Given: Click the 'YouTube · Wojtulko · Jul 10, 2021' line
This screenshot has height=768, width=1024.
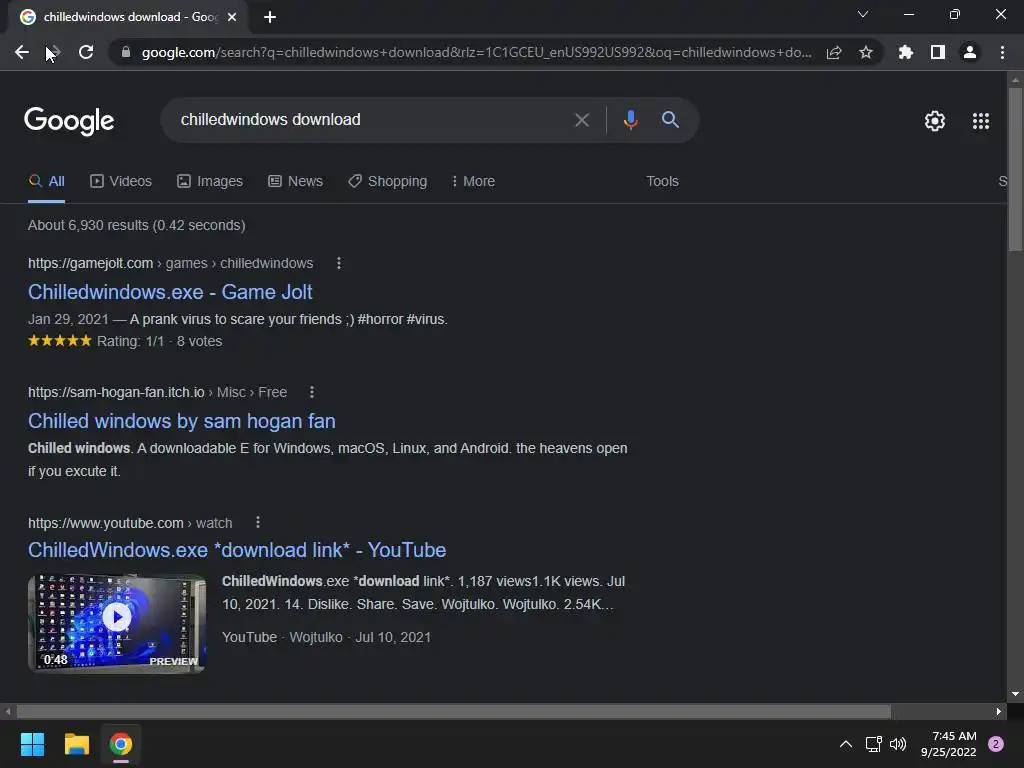Looking at the screenshot, I should 327,637.
